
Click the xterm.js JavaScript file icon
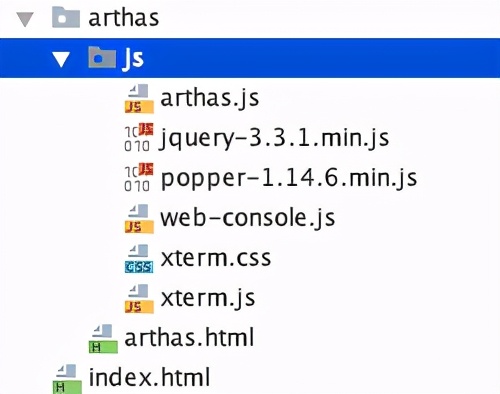coord(139,298)
